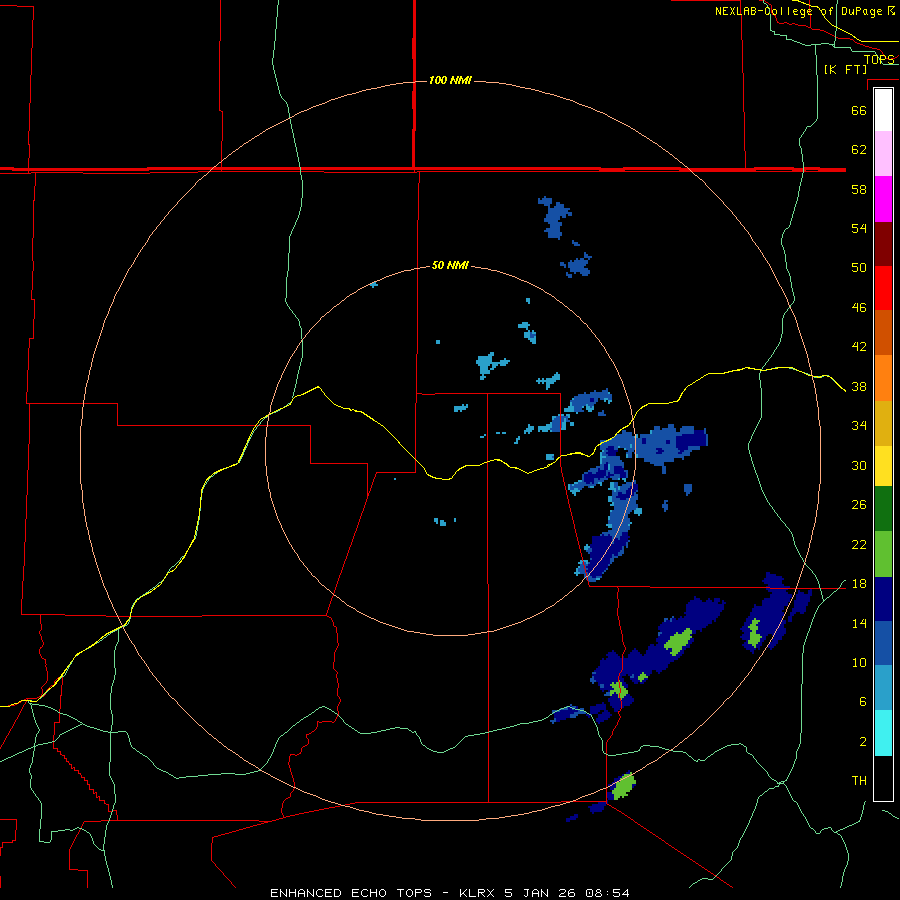The height and width of the screenshot is (900, 900).
Task: Click the "50" legend value
Action: (x=859, y=267)
